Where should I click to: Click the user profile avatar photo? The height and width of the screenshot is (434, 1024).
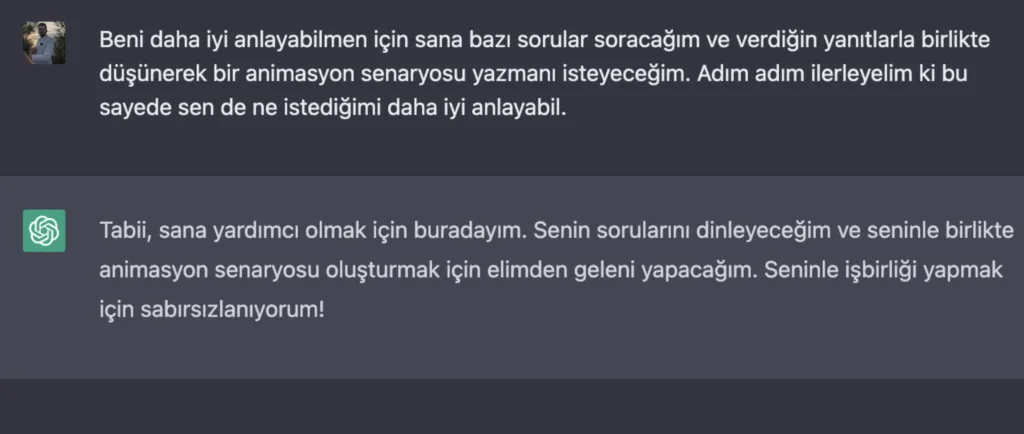point(44,43)
